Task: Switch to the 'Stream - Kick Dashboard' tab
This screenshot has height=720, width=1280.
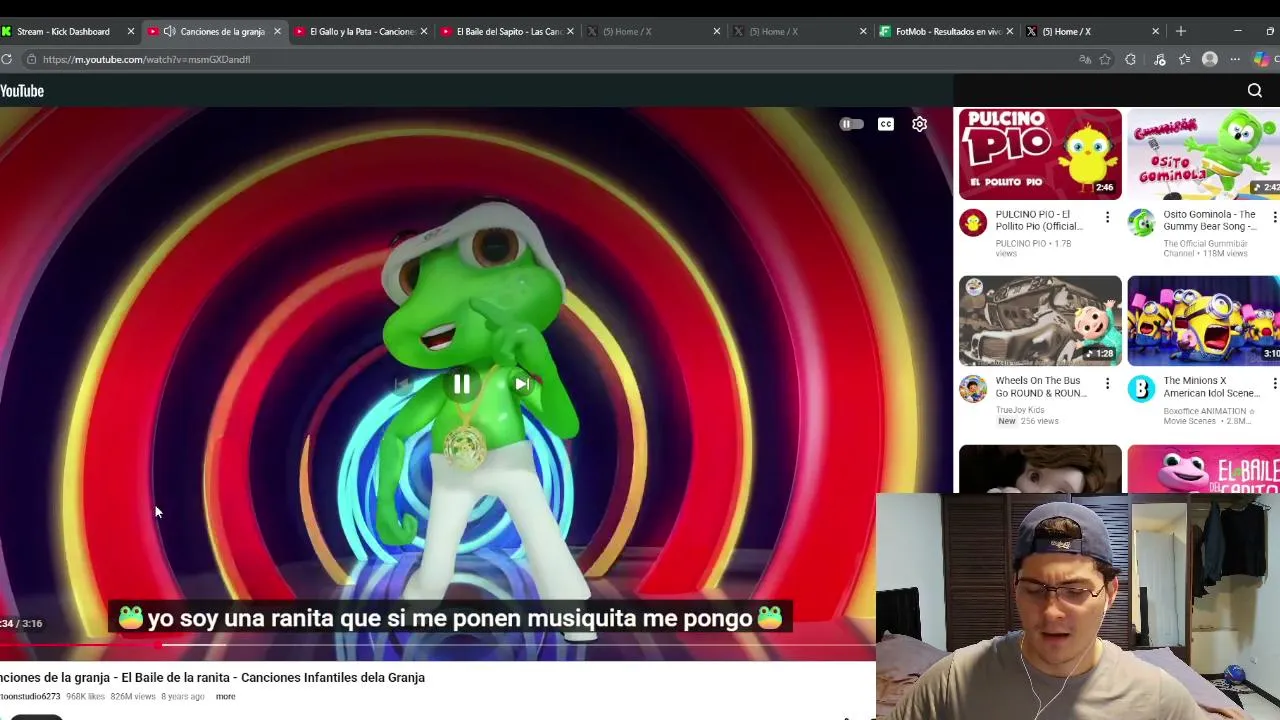Action: [62, 31]
